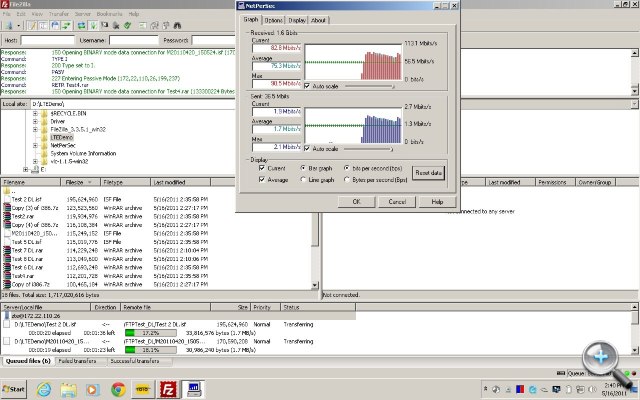Expand the NetPerSec folder tree node
The width and height of the screenshot is (640, 400).
tap(35, 145)
